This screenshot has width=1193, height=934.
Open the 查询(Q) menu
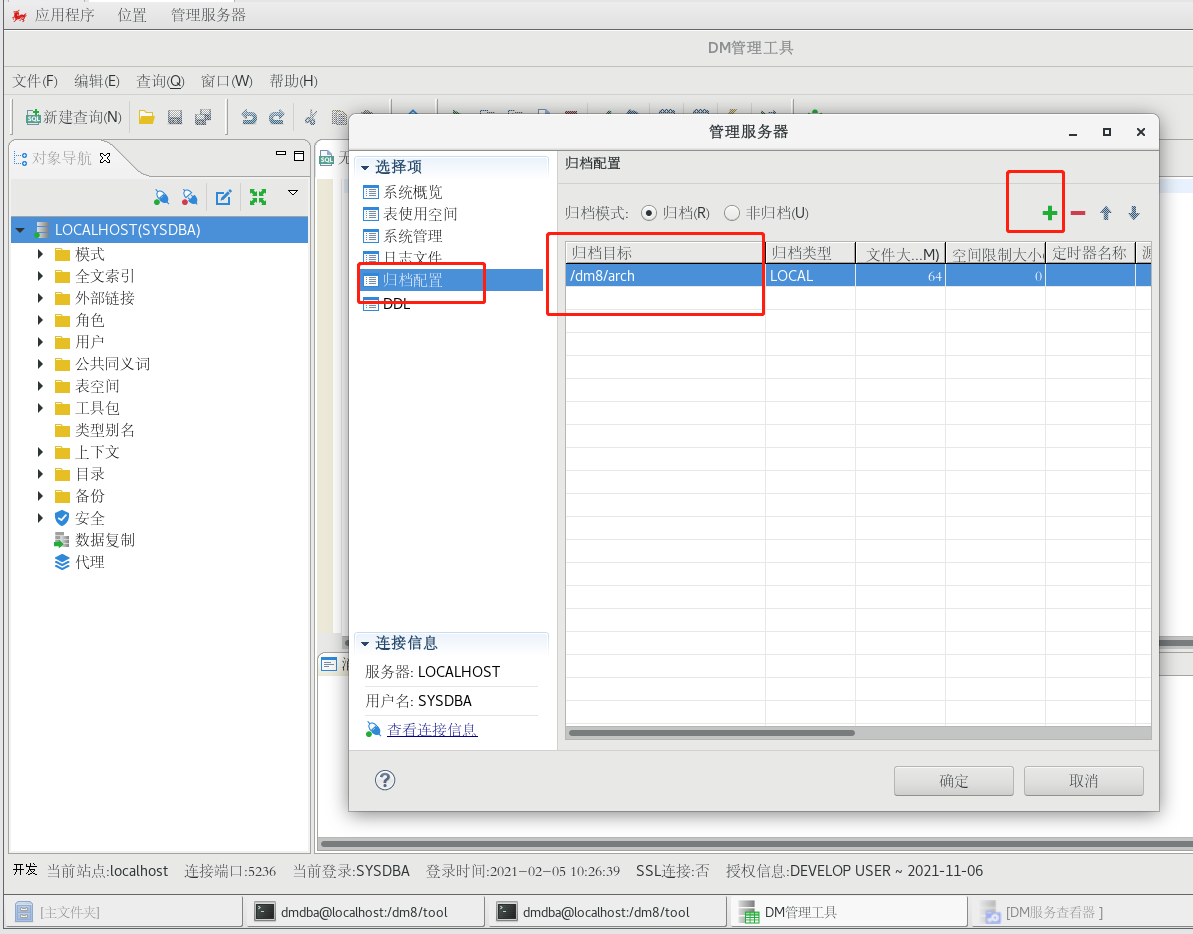[x=160, y=81]
